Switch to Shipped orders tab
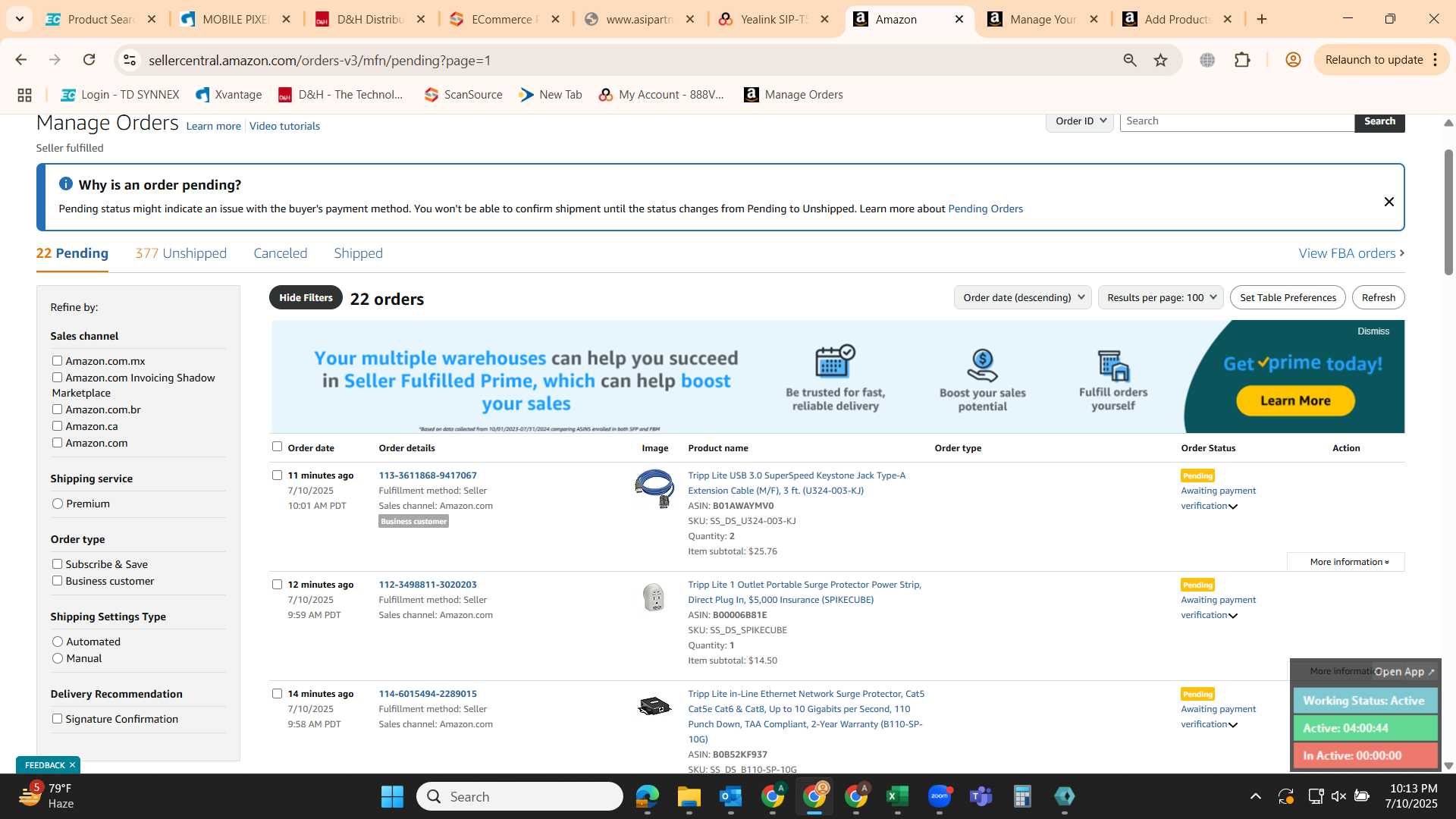This screenshot has height=819, width=1456. pos(358,253)
